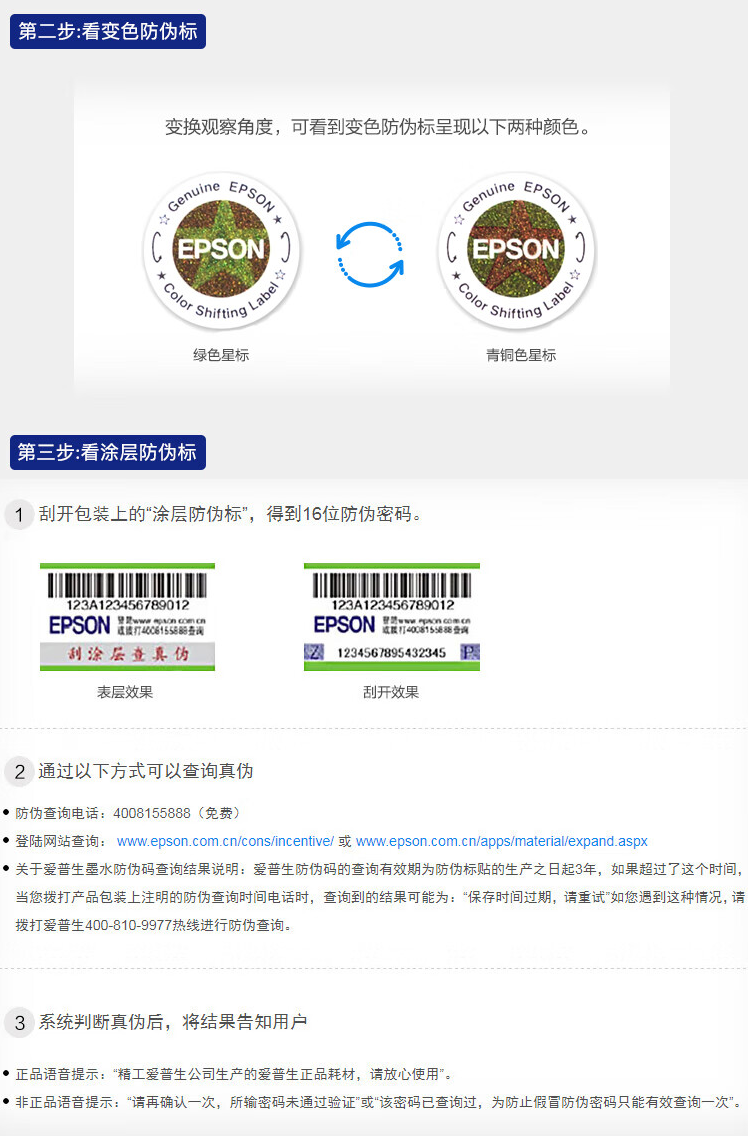Screen dimensions: 749x1136
Task: Click the step number 1 circle
Action: tap(20, 514)
